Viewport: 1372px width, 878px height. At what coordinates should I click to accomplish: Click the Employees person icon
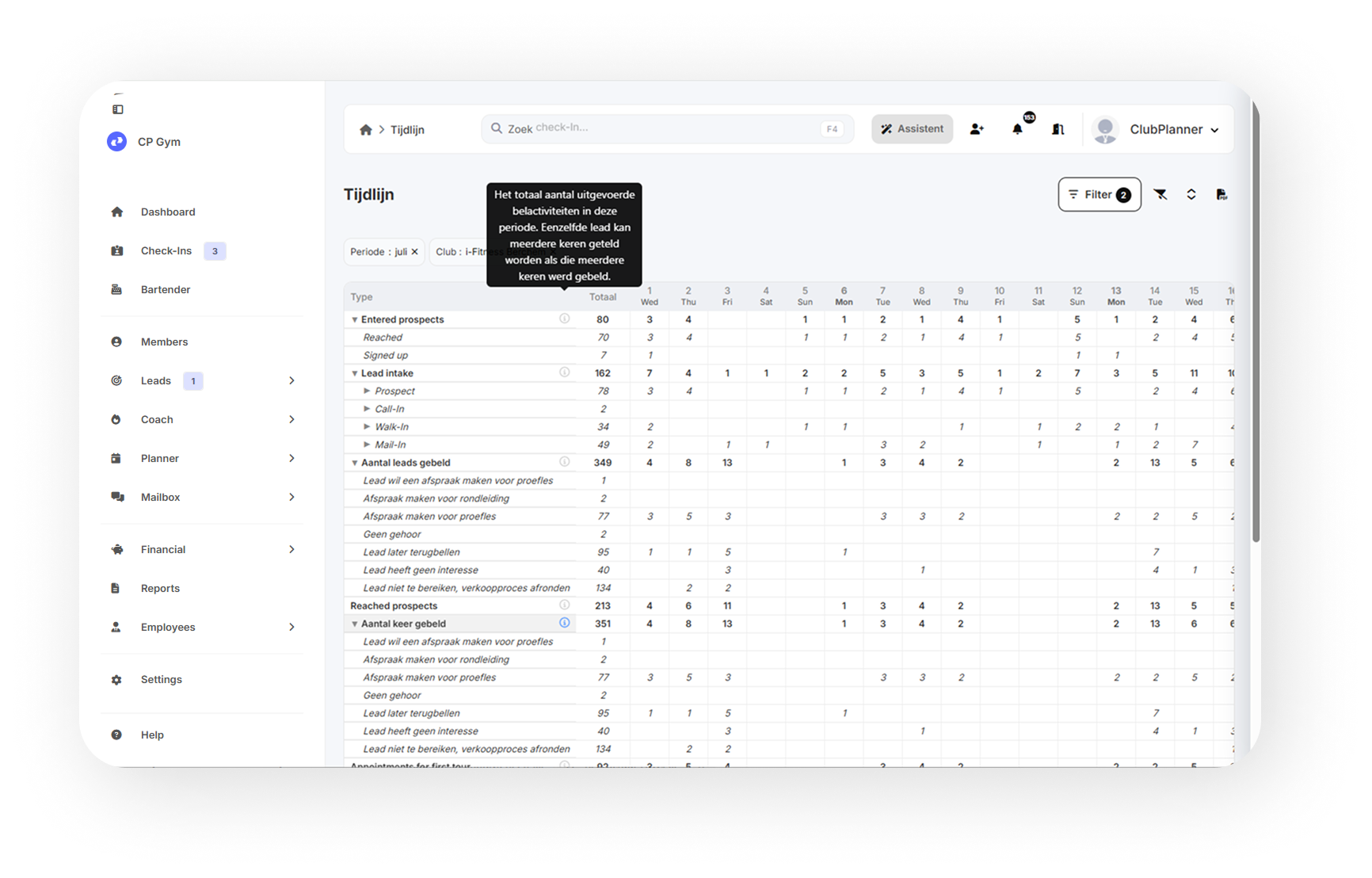pyautogui.click(x=116, y=627)
